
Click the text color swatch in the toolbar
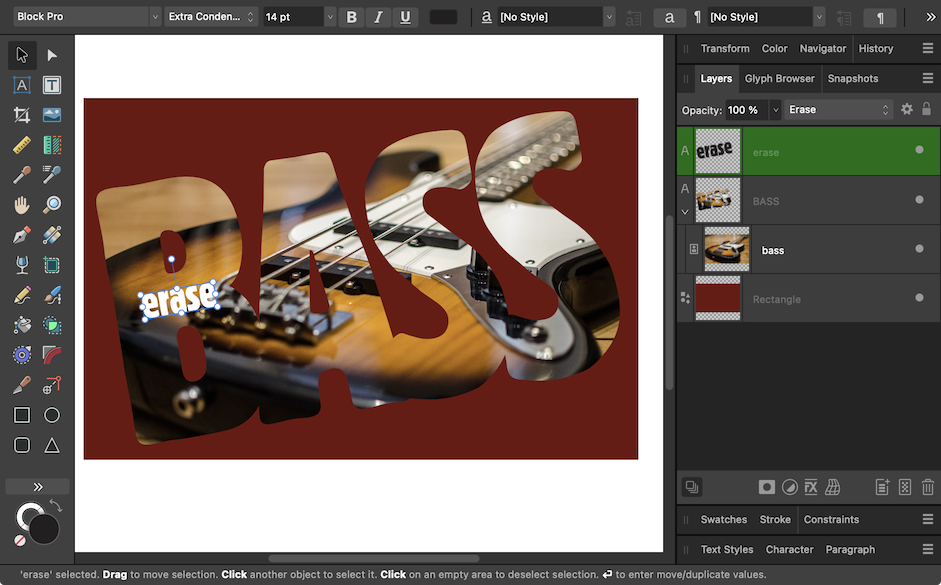(444, 16)
